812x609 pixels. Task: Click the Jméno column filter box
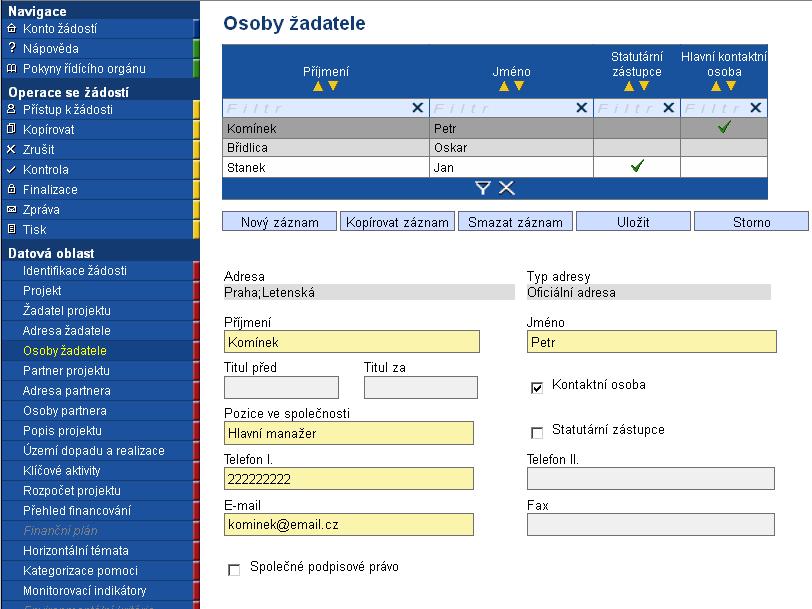[x=502, y=108]
